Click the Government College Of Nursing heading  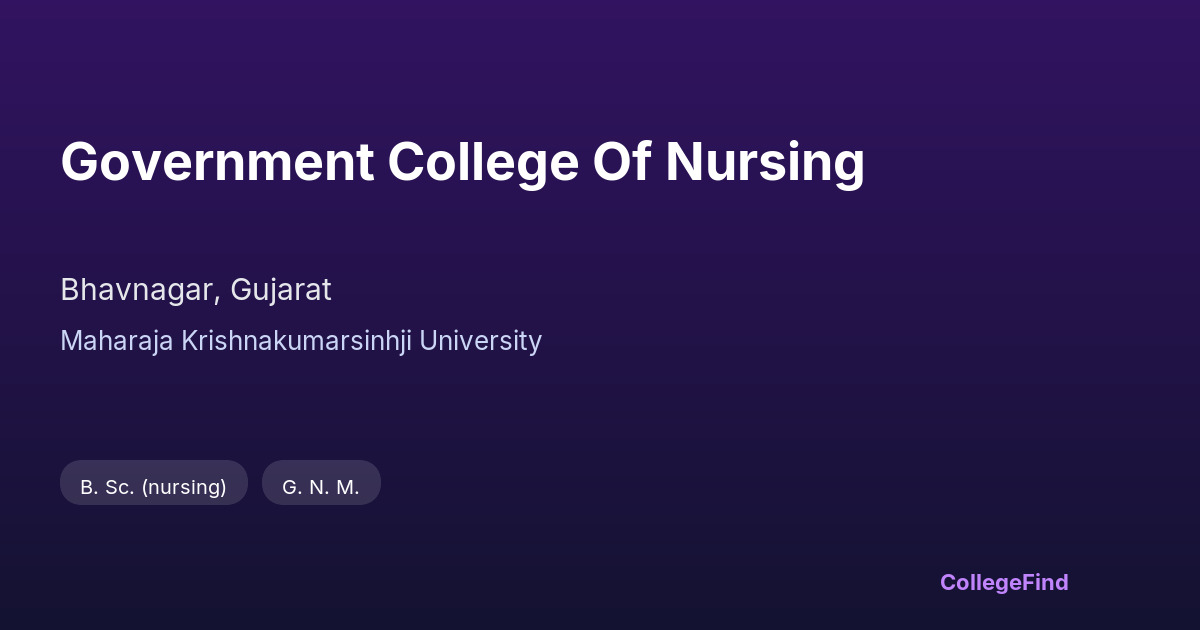(x=462, y=162)
